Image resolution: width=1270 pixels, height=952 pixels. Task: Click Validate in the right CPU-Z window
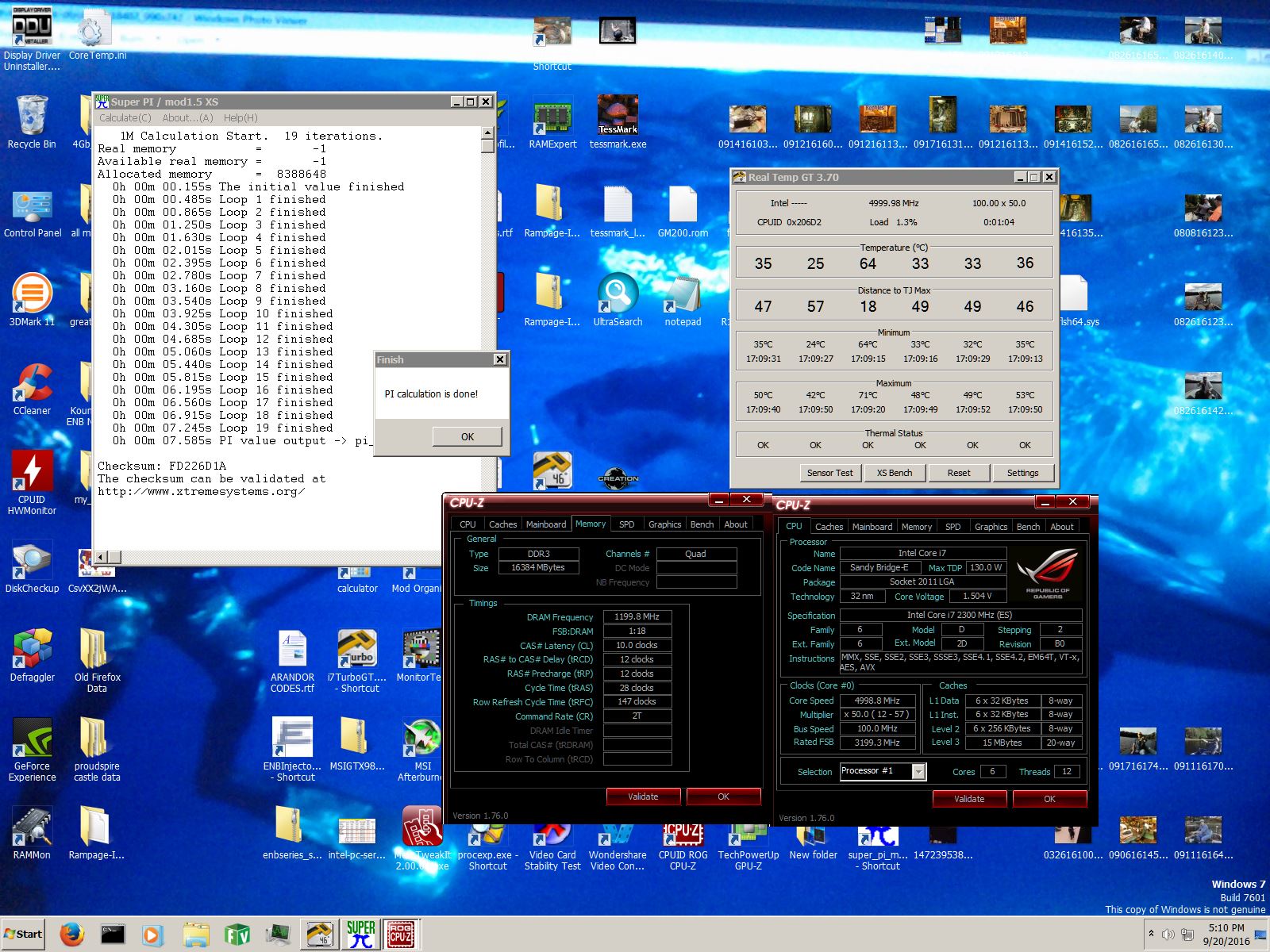tap(969, 799)
